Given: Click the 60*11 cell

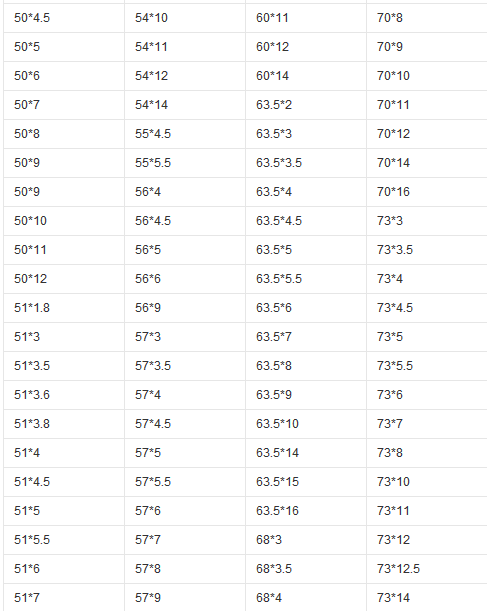Looking at the screenshot, I should (x=306, y=18).
